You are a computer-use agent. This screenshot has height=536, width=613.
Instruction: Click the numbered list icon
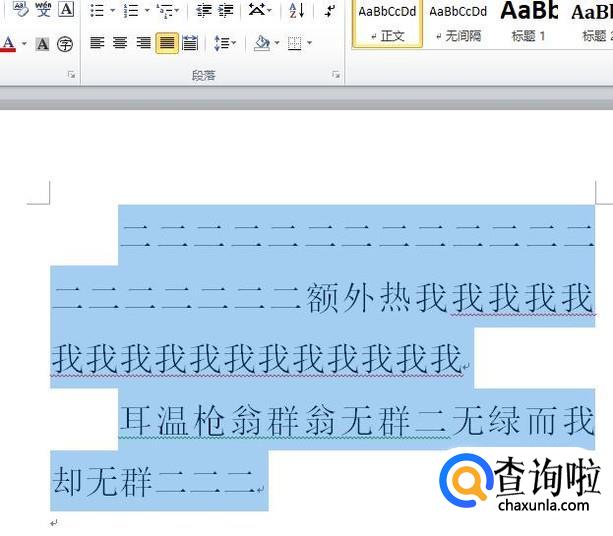(x=130, y=10)
